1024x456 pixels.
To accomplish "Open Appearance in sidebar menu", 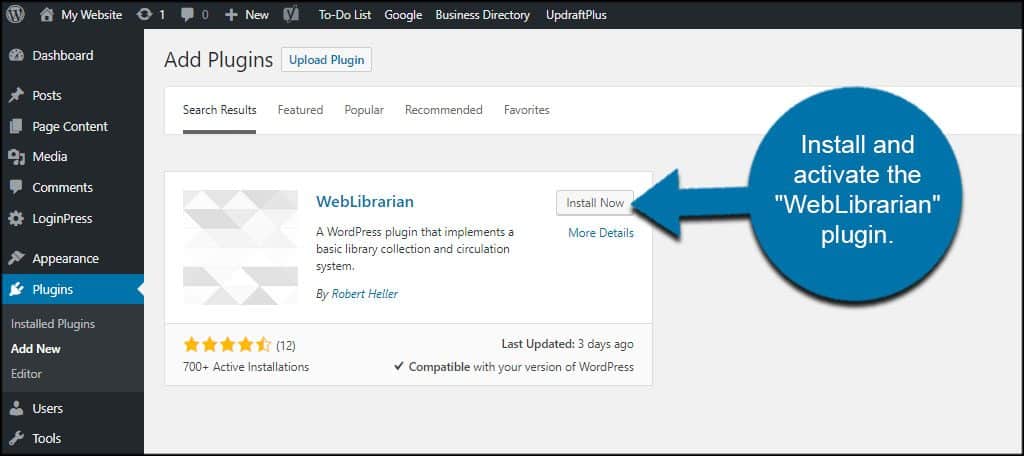I will pos(65,258).
